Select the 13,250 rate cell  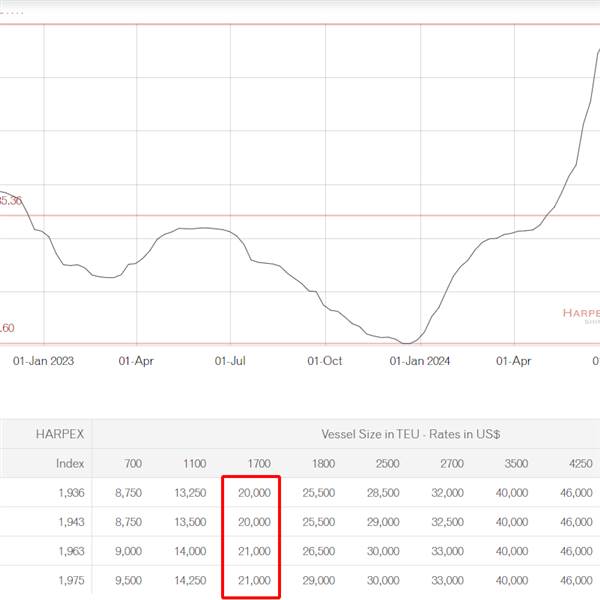[x=190, y=492]
